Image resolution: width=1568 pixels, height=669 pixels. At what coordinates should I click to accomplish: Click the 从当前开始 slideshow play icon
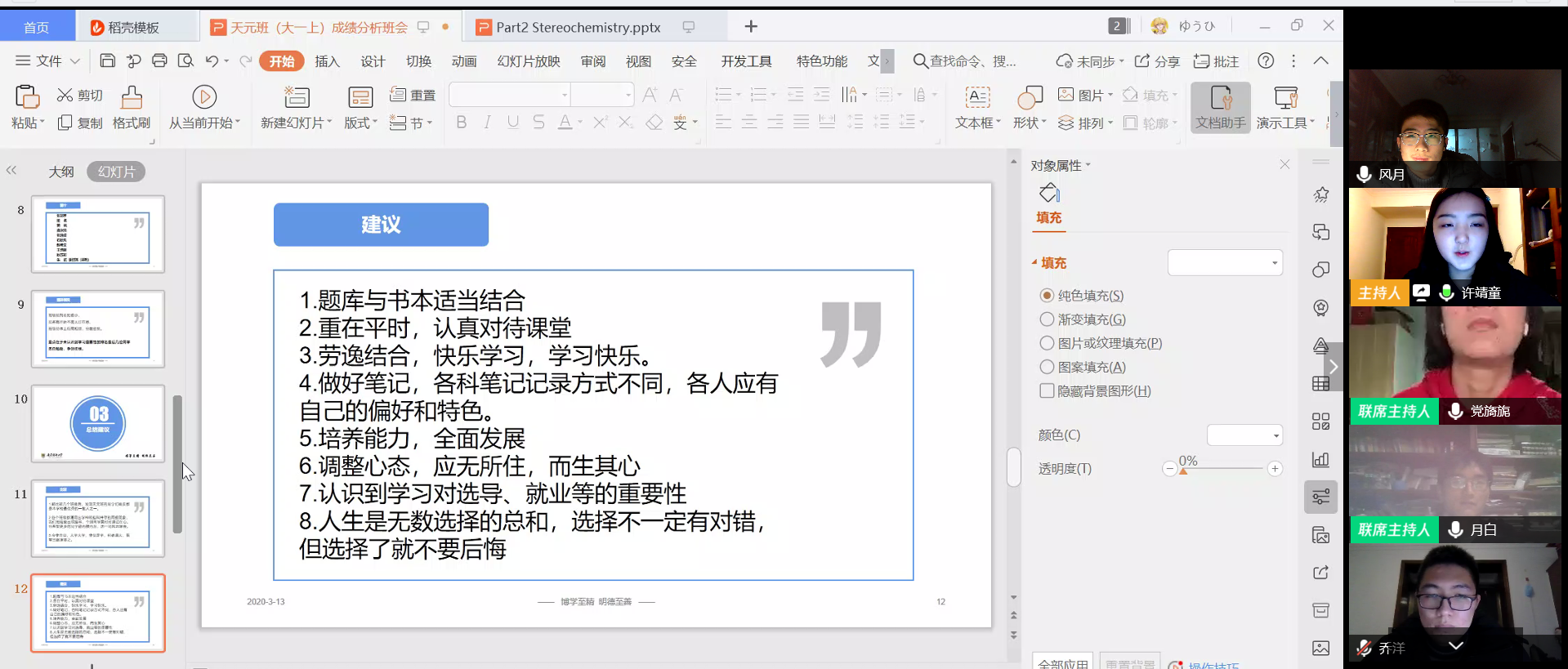click(203, 97)
